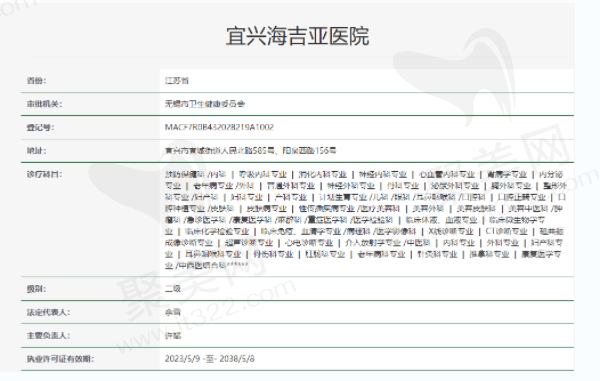Select the 省份 row label
Screen dimensions: 600x381
pos(36,81)
